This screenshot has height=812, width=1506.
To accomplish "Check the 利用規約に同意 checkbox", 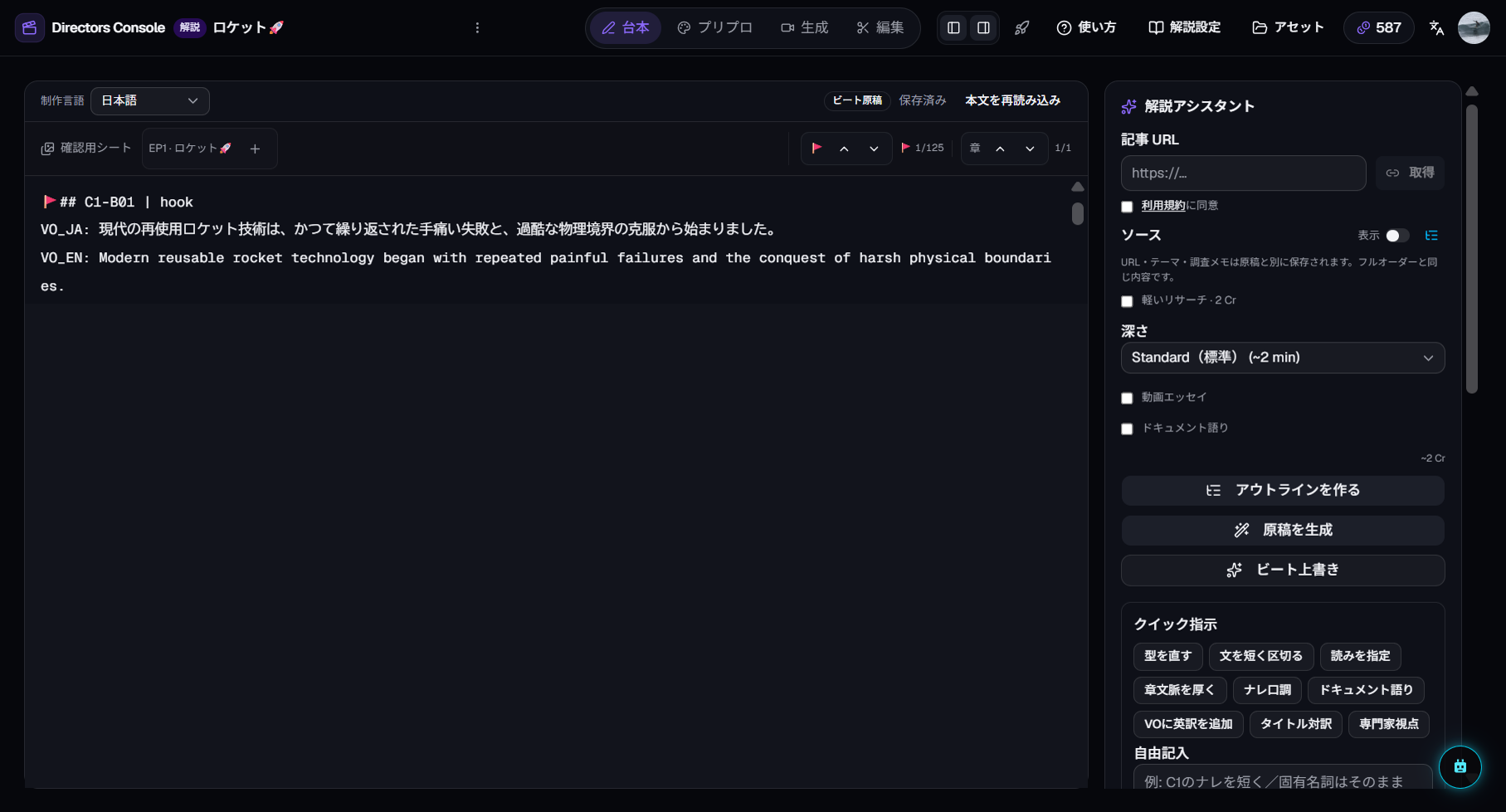I will pos(1127,207).
